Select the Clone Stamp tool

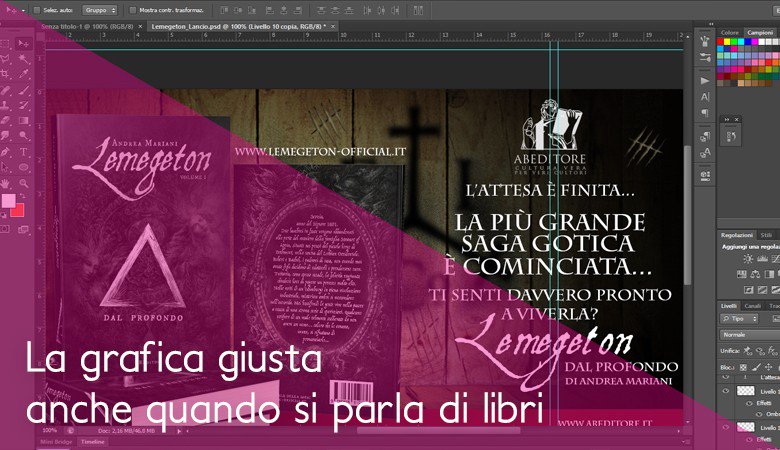click(x=5, y=105)
